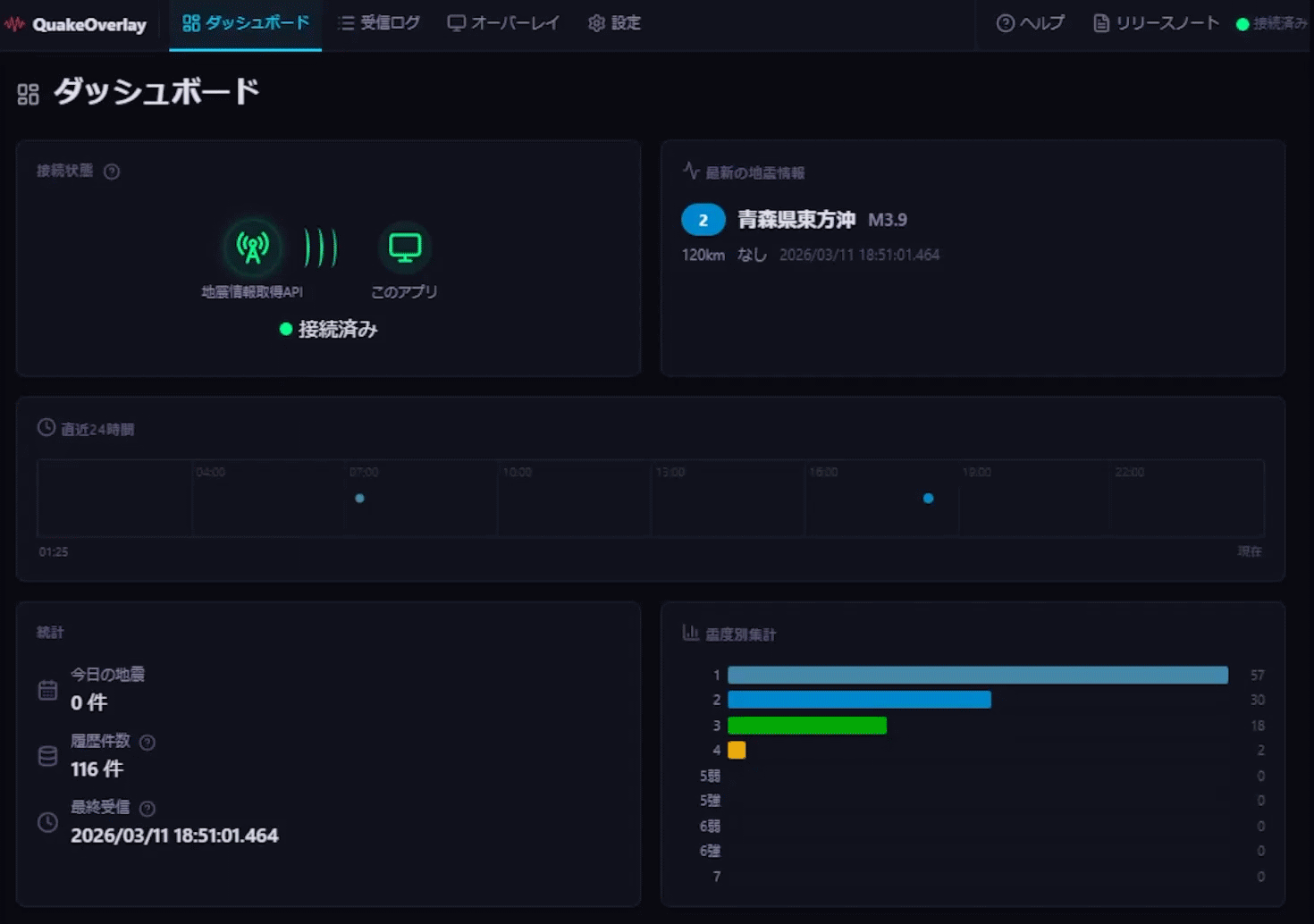Image resolution: width=1314 pixels, height=924 pixels.
Task: Click the help icon beside 接続状態
Action: (x=112, y=172)
